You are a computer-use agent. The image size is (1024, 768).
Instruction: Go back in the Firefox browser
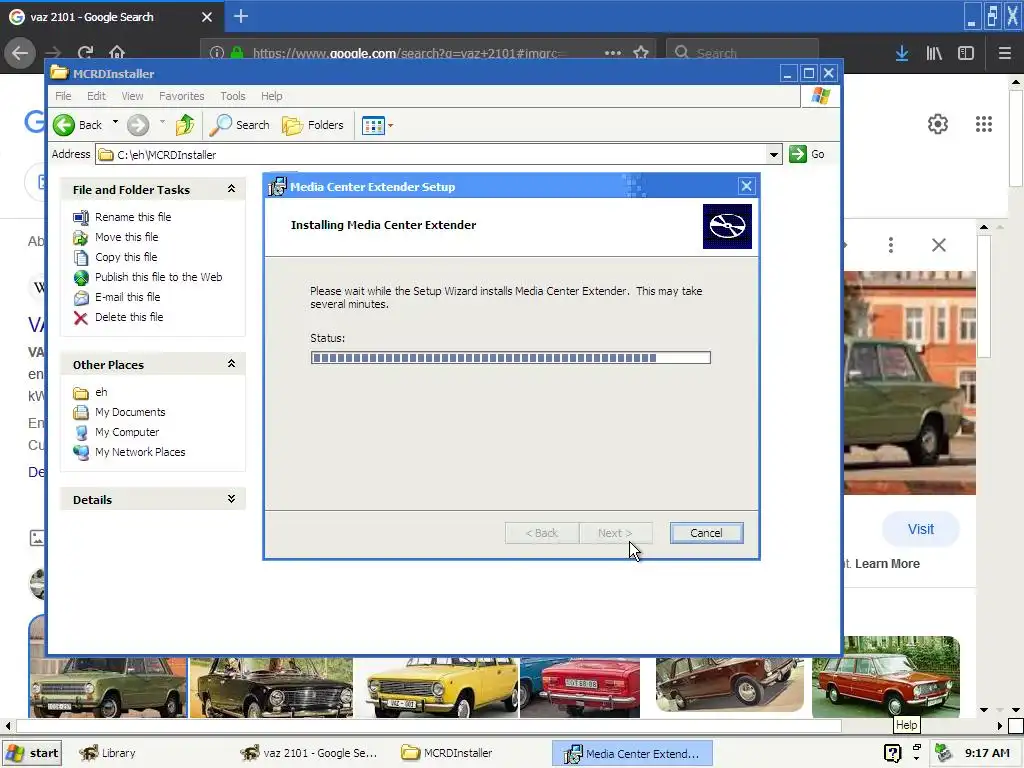click(x=20, y=52)
